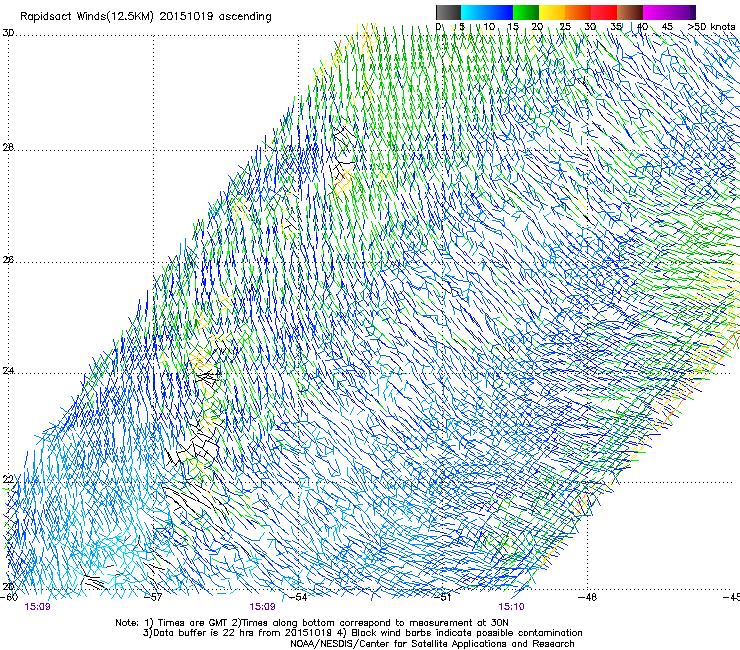Viewport: 740px width, 650px height.
Task: Click the 'Data buffer is 22 hrs' note
Action: (362, 633)
